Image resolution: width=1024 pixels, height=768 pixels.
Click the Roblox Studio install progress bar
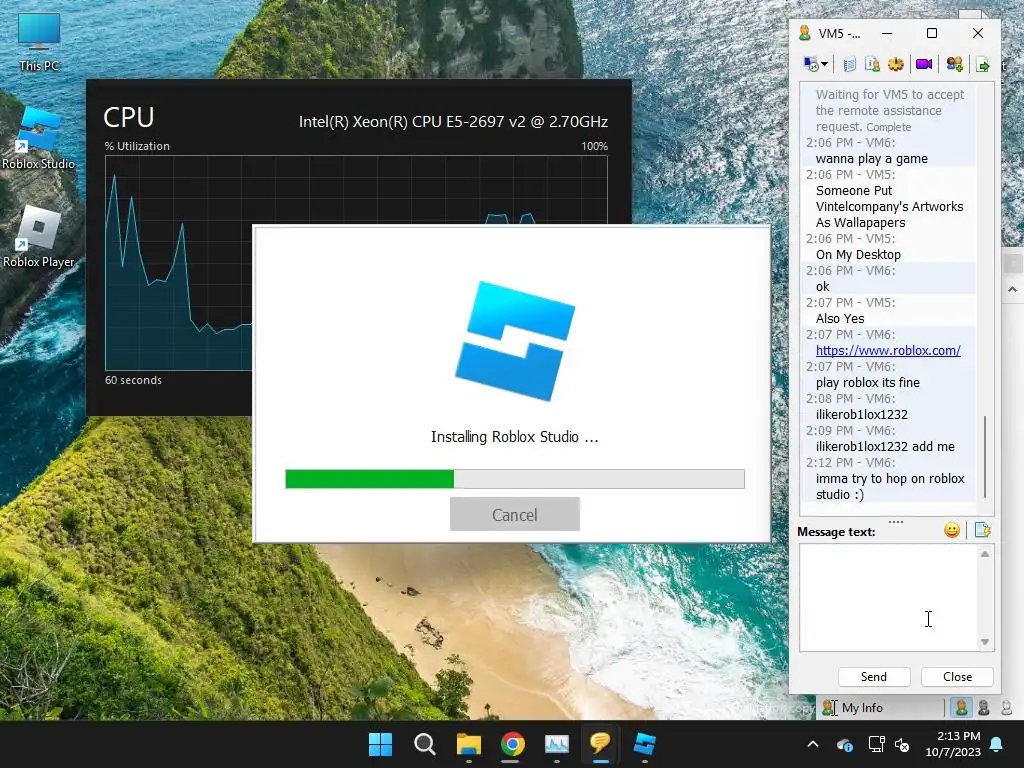coord(515,479)
